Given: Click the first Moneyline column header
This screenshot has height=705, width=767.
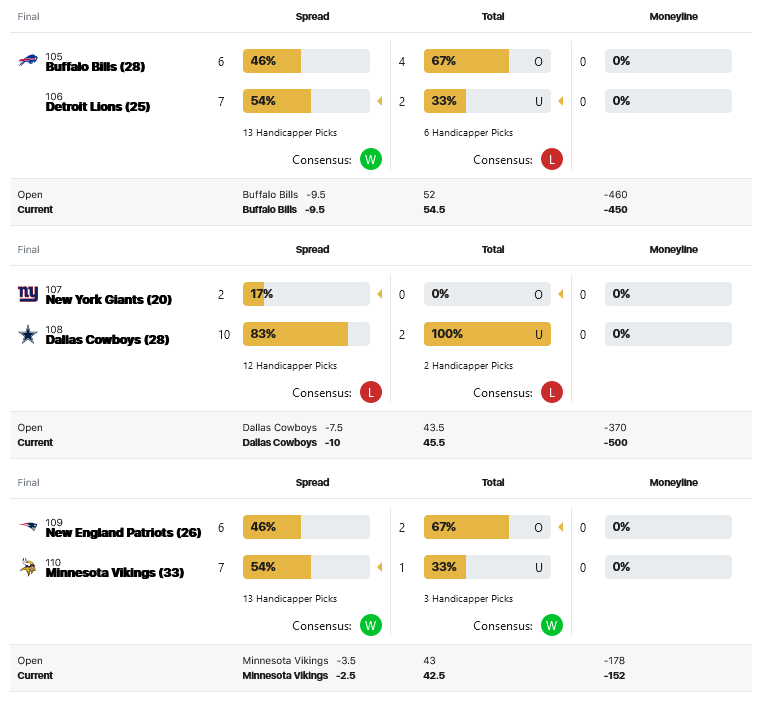Looking at the screenshot, I should point(674,17).
